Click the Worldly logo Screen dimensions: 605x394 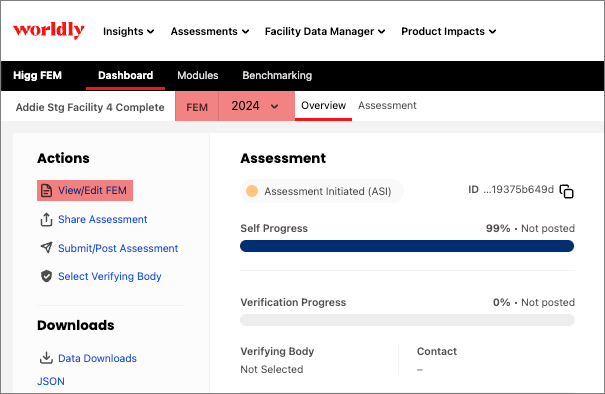coord(49,30)
